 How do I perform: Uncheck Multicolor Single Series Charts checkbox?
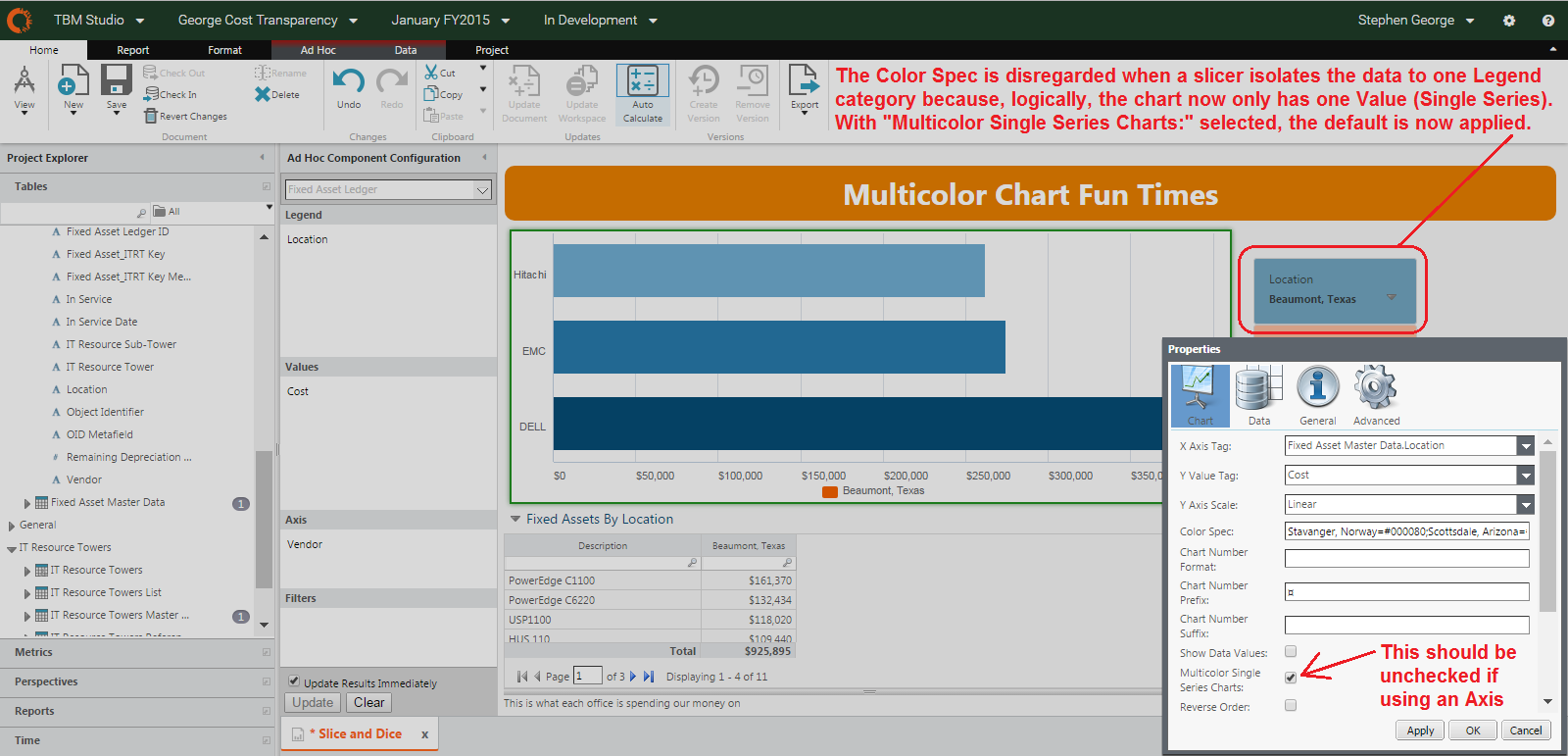click(1291, 678)
